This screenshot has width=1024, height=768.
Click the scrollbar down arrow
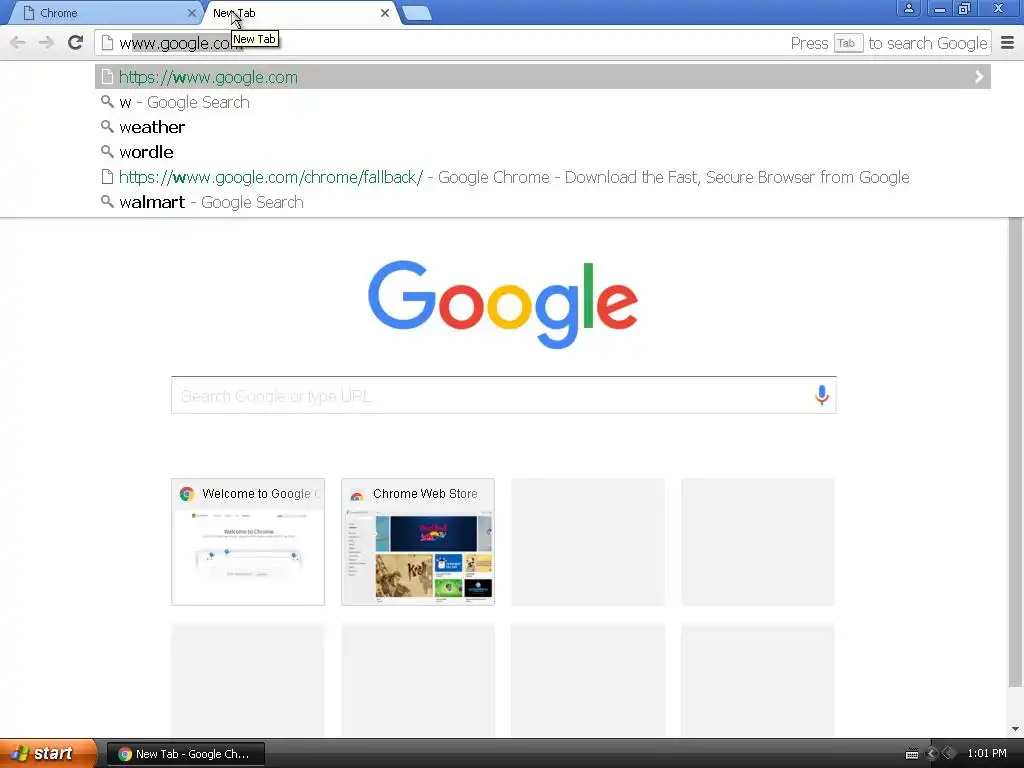tap(1015, 729)
